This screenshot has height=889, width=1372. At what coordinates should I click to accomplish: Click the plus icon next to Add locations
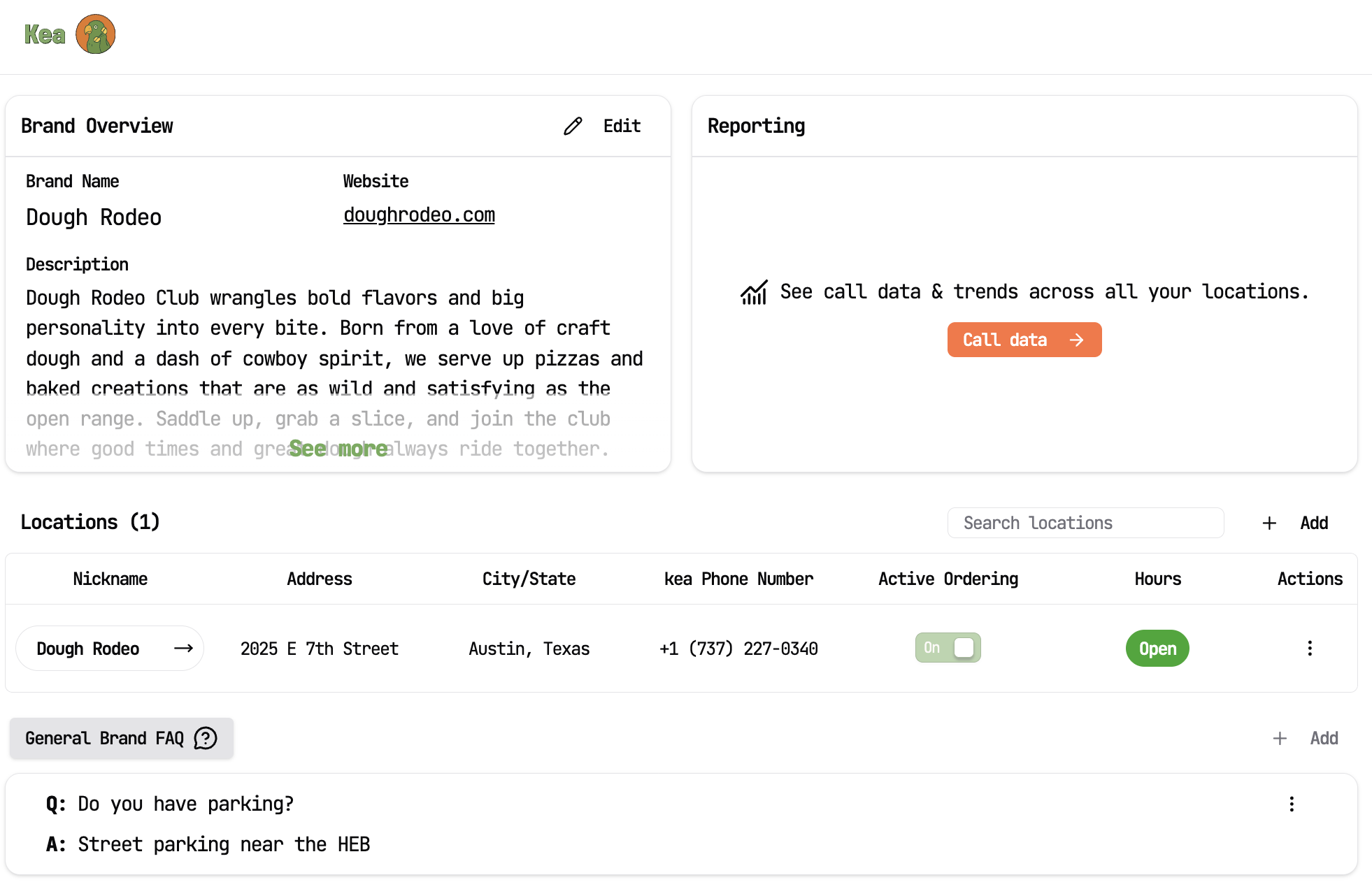coord(1269,523)
